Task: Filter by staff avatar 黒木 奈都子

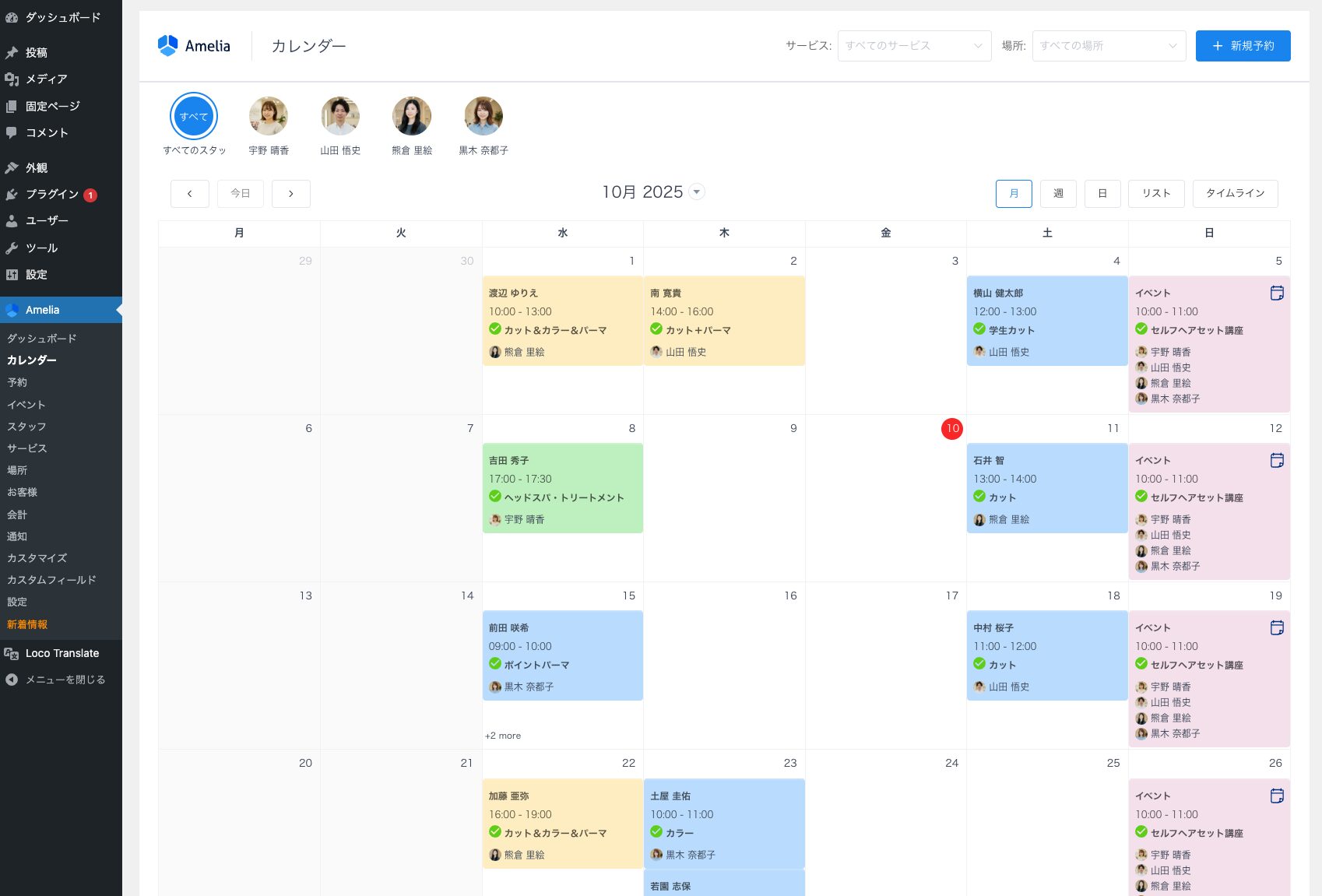Action: tap(483, 116)
